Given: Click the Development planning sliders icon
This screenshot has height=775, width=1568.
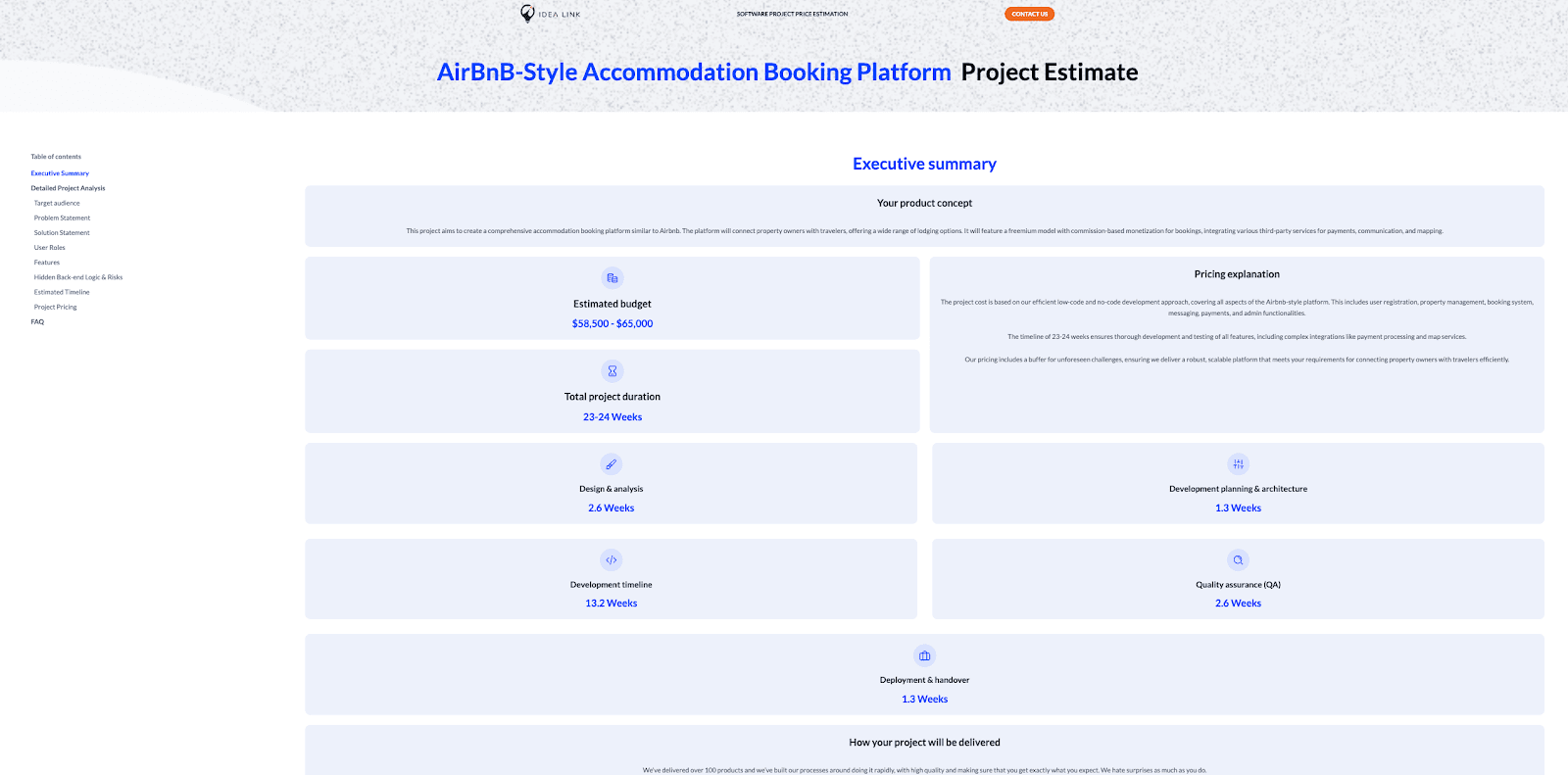Looking at the screenshot, I should pos(1239,464).
